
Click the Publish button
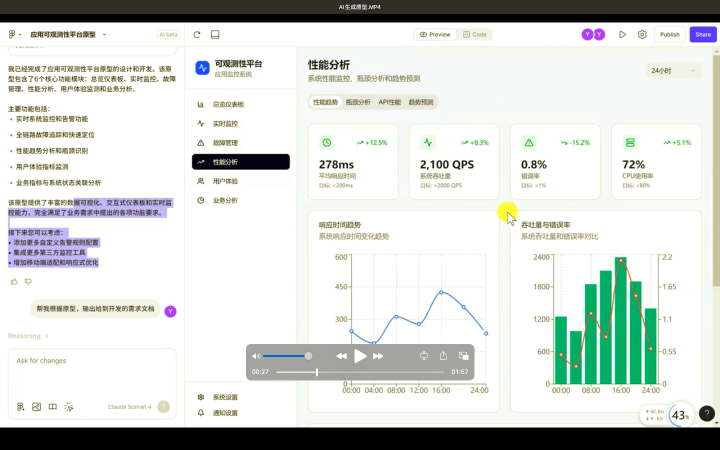coord(669,34)
